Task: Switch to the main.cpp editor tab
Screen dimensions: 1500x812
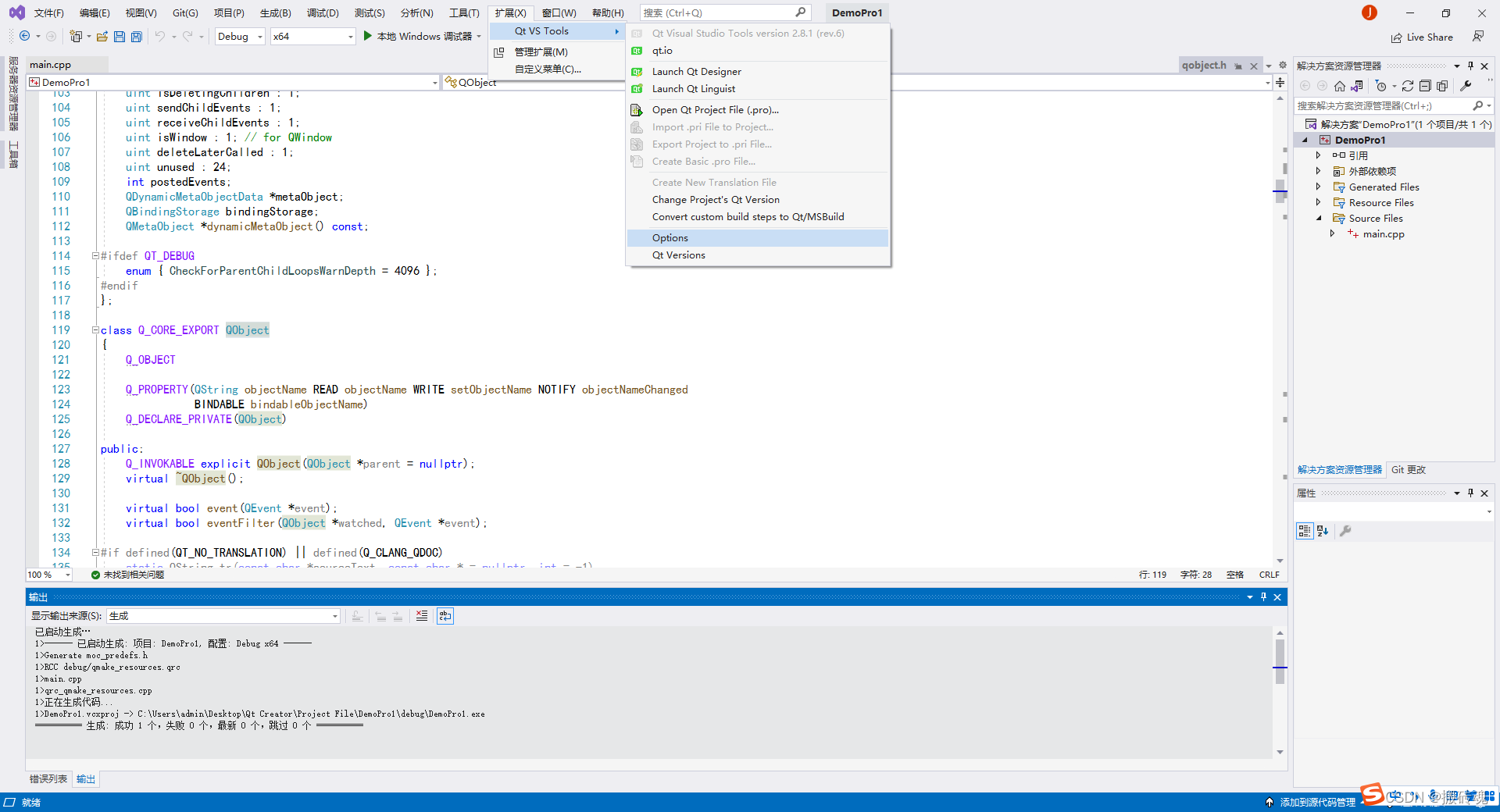Action: pyautogui.click(x=50, y=65)
